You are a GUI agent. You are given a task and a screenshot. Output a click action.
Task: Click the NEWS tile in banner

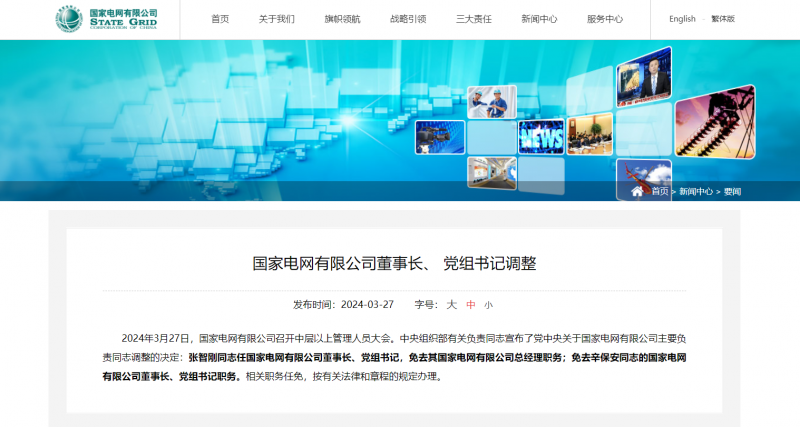[x=541, y=137]
